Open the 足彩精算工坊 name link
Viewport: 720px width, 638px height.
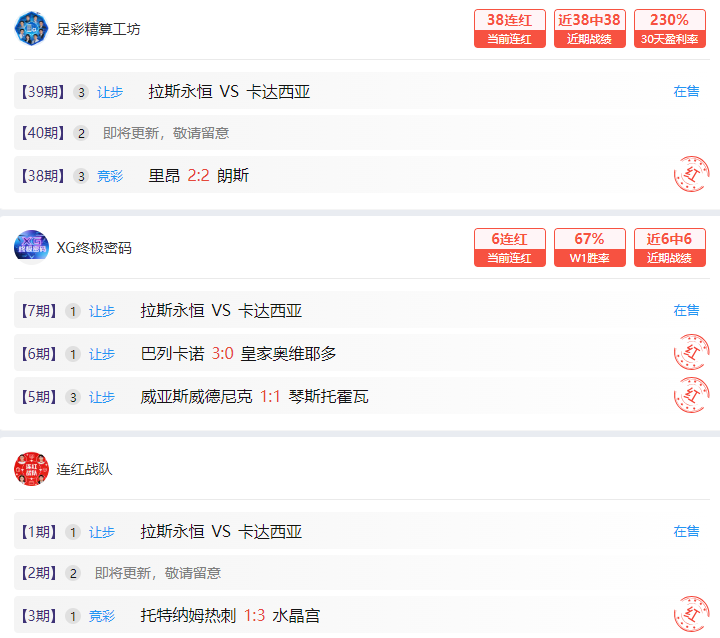point(98,29)
